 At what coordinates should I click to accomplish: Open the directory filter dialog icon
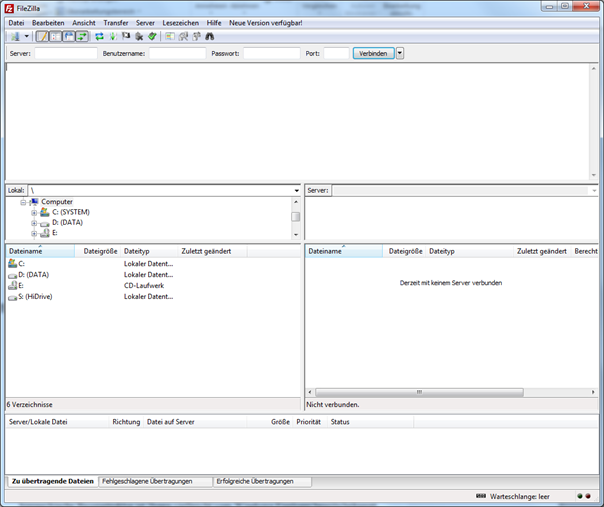click(x=170, y=36)
